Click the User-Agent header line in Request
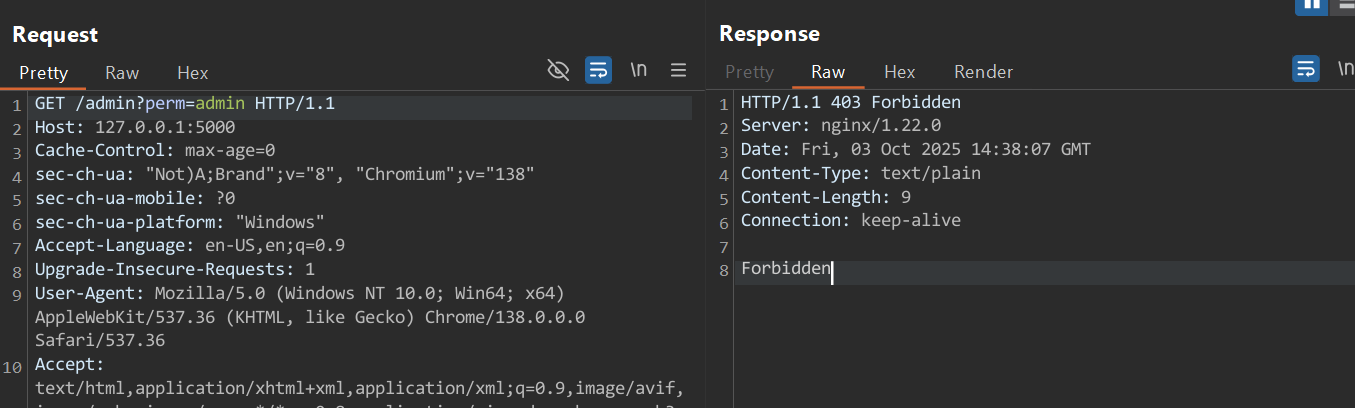1355x408 pixels. [300, 294]
